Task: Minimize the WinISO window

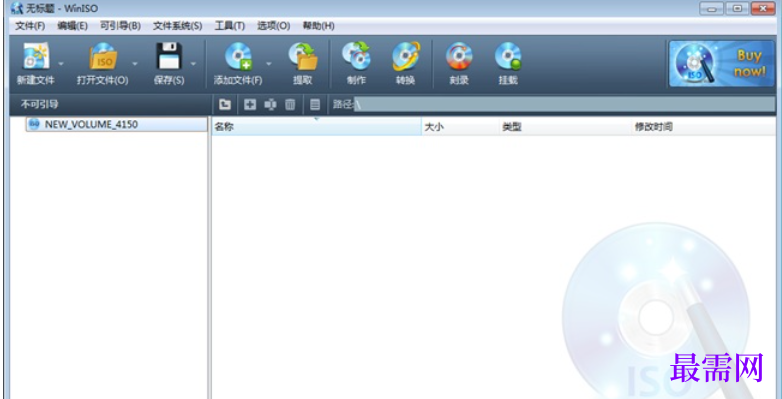Action: 712,8
